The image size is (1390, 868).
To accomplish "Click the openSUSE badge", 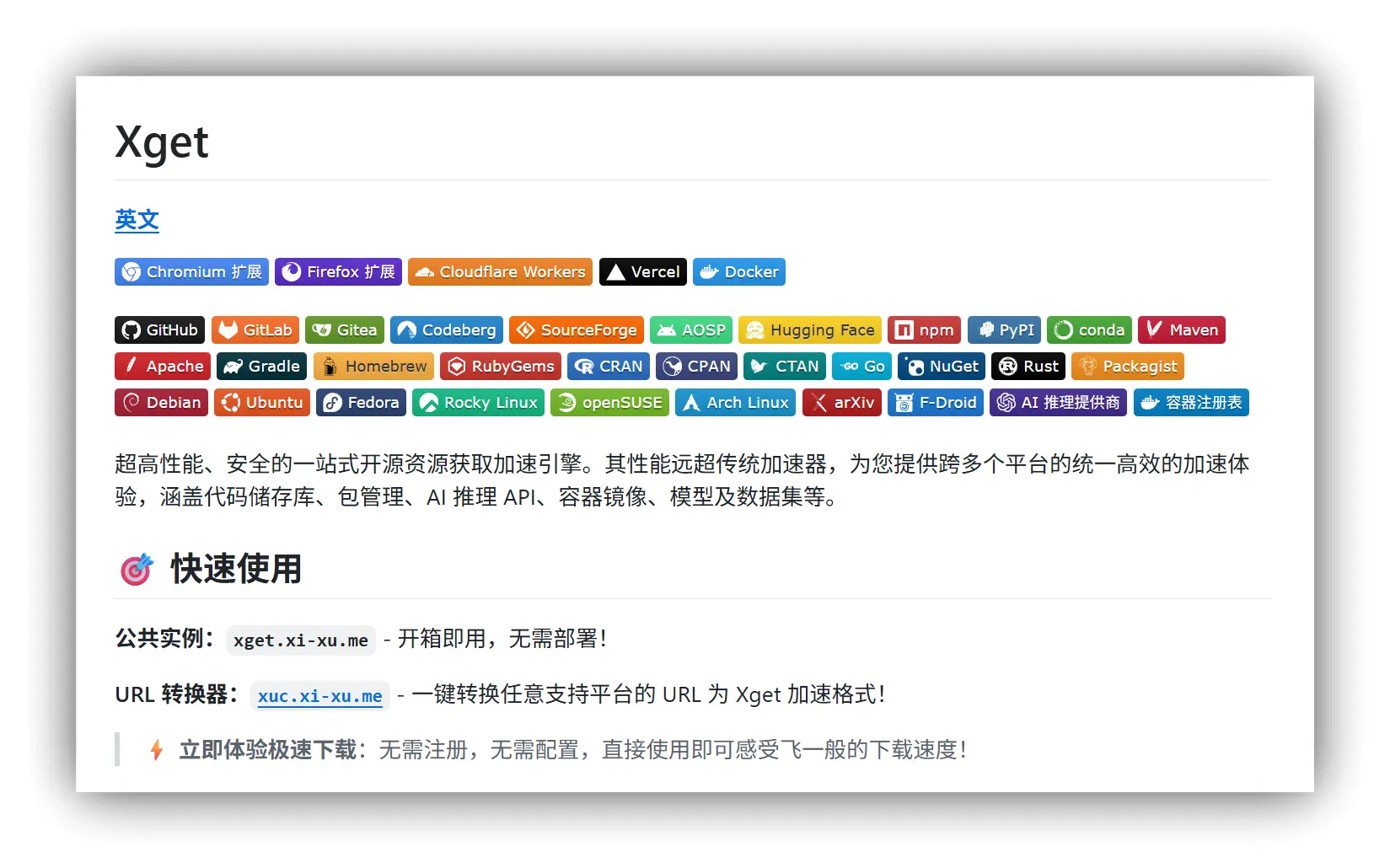I will coord(610,403).
